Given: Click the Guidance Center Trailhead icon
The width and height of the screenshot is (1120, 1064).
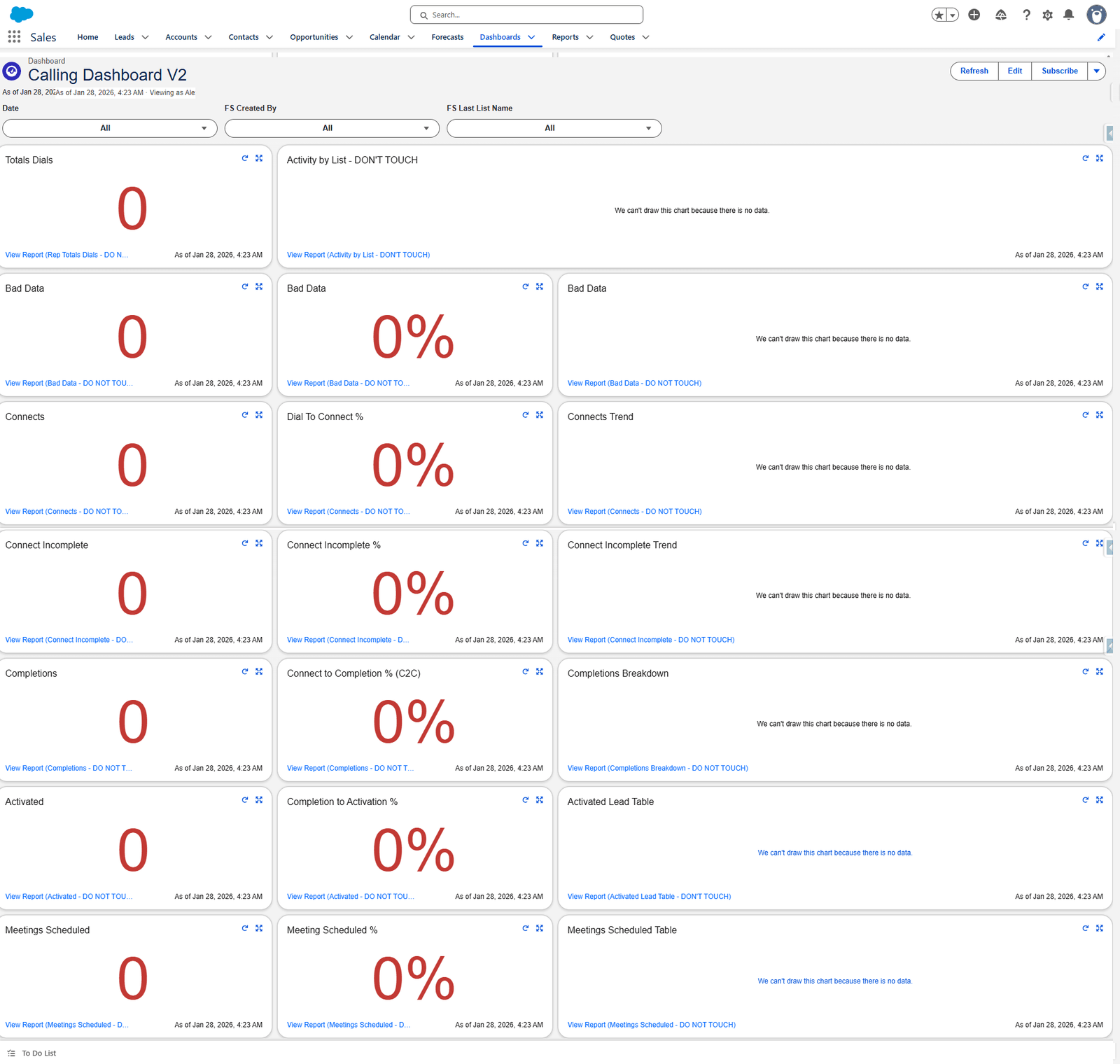Looking at the screenshot, I should (x=1001, y=15).
